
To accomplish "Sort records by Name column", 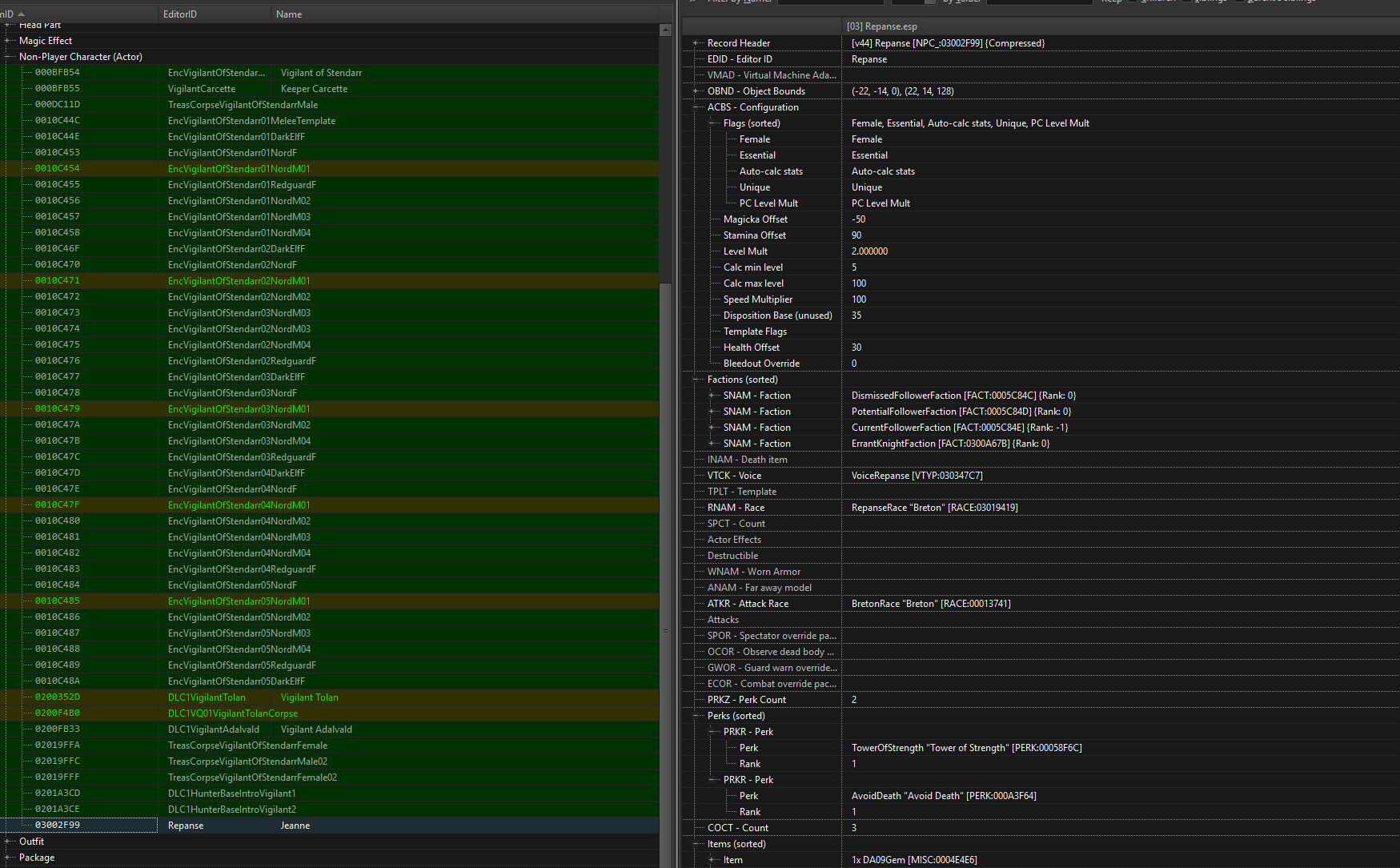I will click(x=289, y=14).
